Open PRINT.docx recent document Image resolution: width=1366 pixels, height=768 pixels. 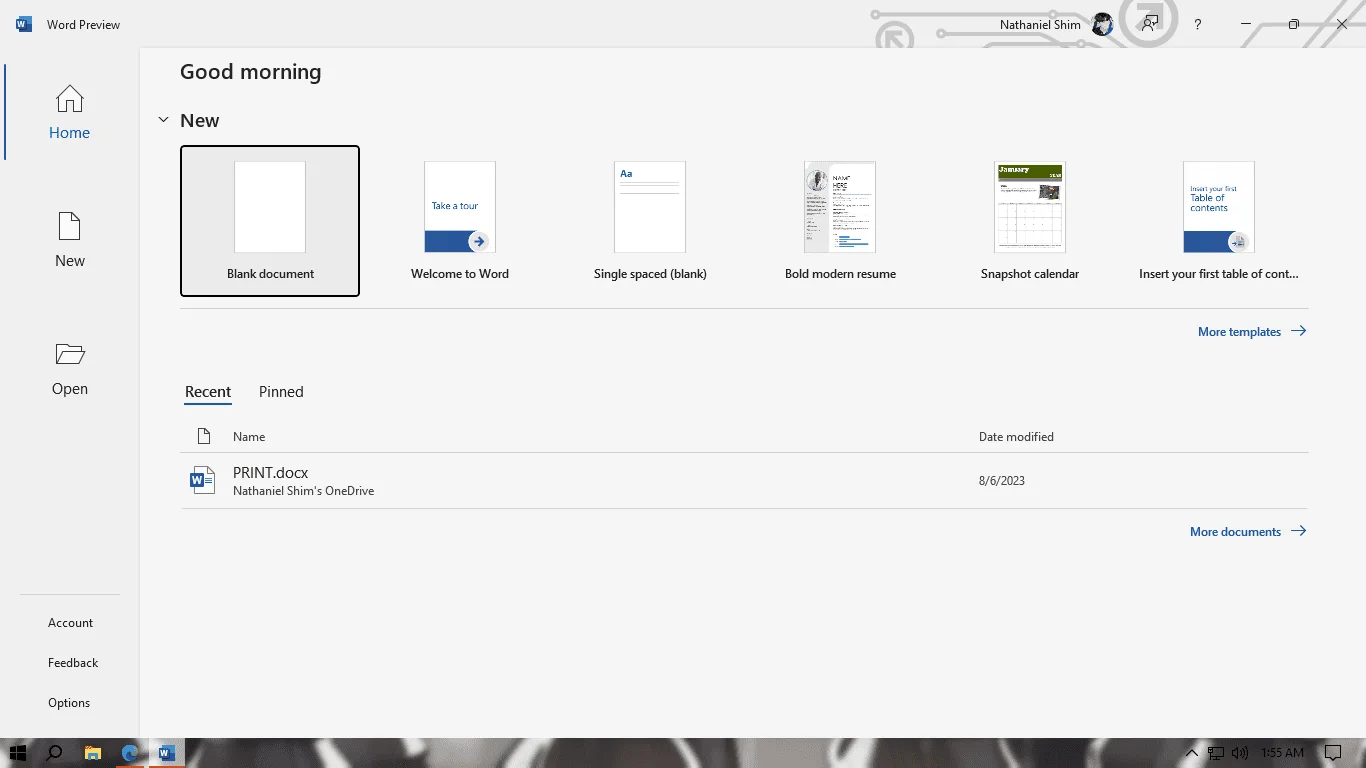[744, 481]
